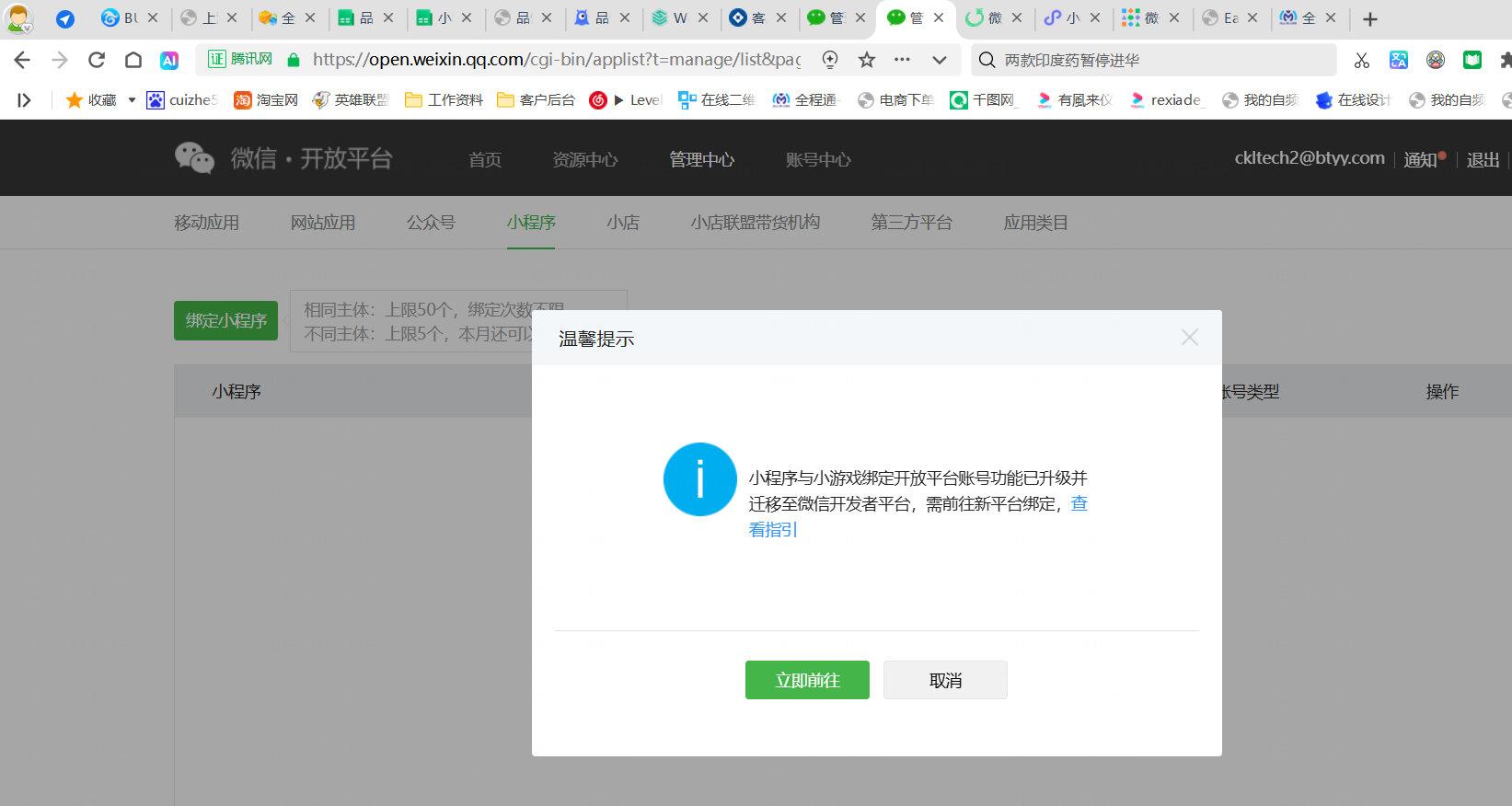1512x806 pixels.
Task: Bookmark this page with the star icon
Action: coord(867,60)
